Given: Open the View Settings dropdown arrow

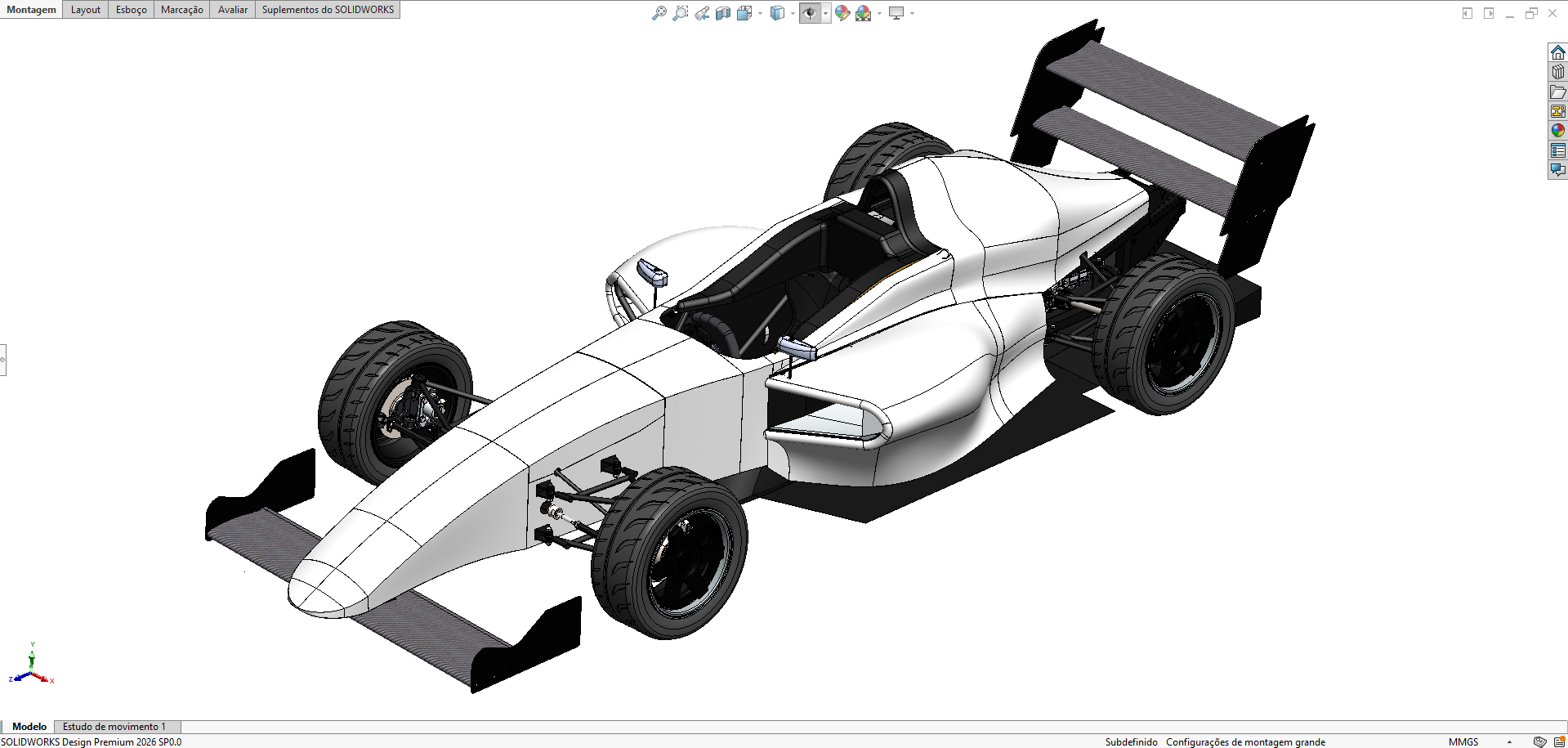Looking at the screenshot, I should coord(912,13).
